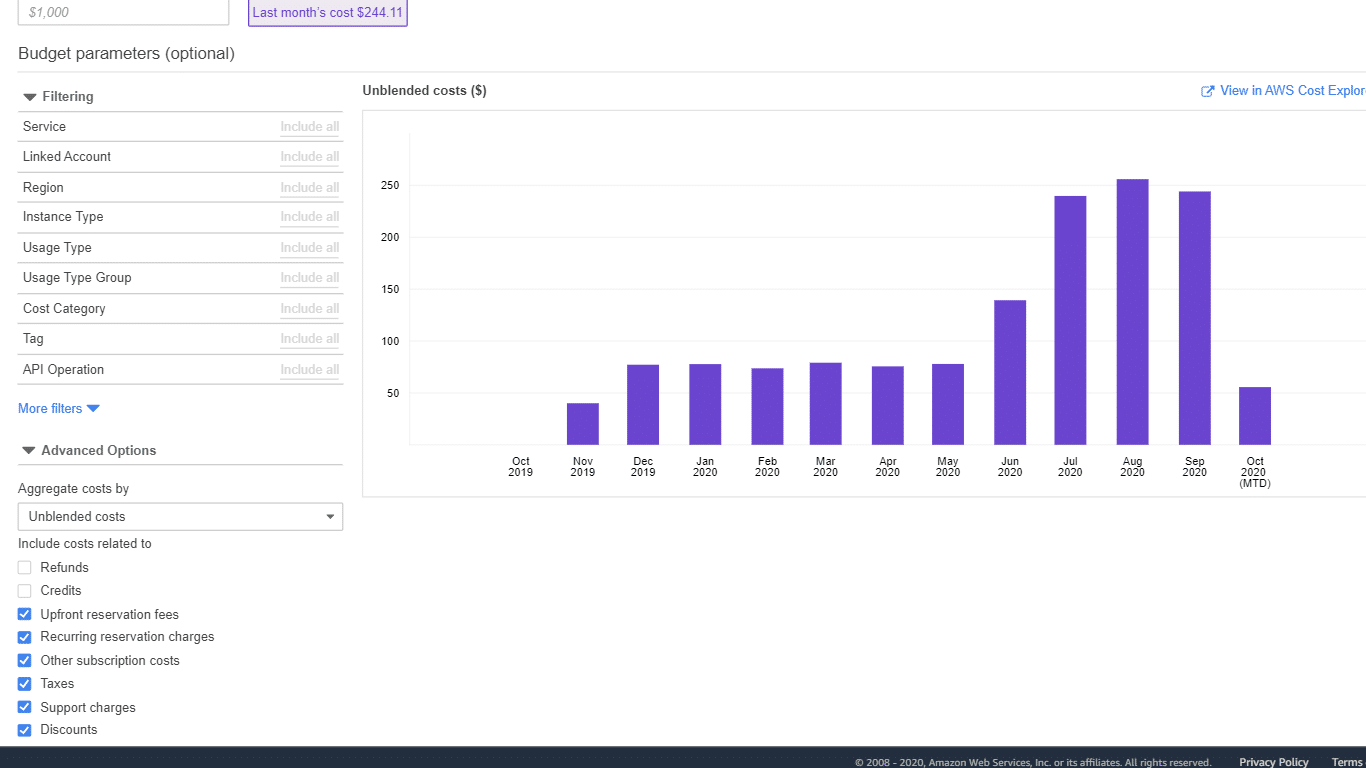1366x768 pixels.
Task: Disable Other subscription costs
Action: pos(24,660)
